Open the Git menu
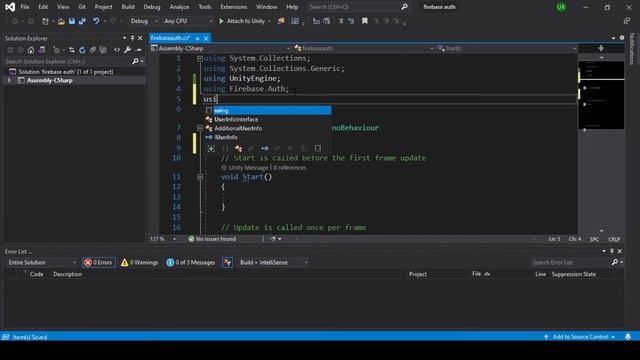This screenshot has width=640, height=360. 82,7
